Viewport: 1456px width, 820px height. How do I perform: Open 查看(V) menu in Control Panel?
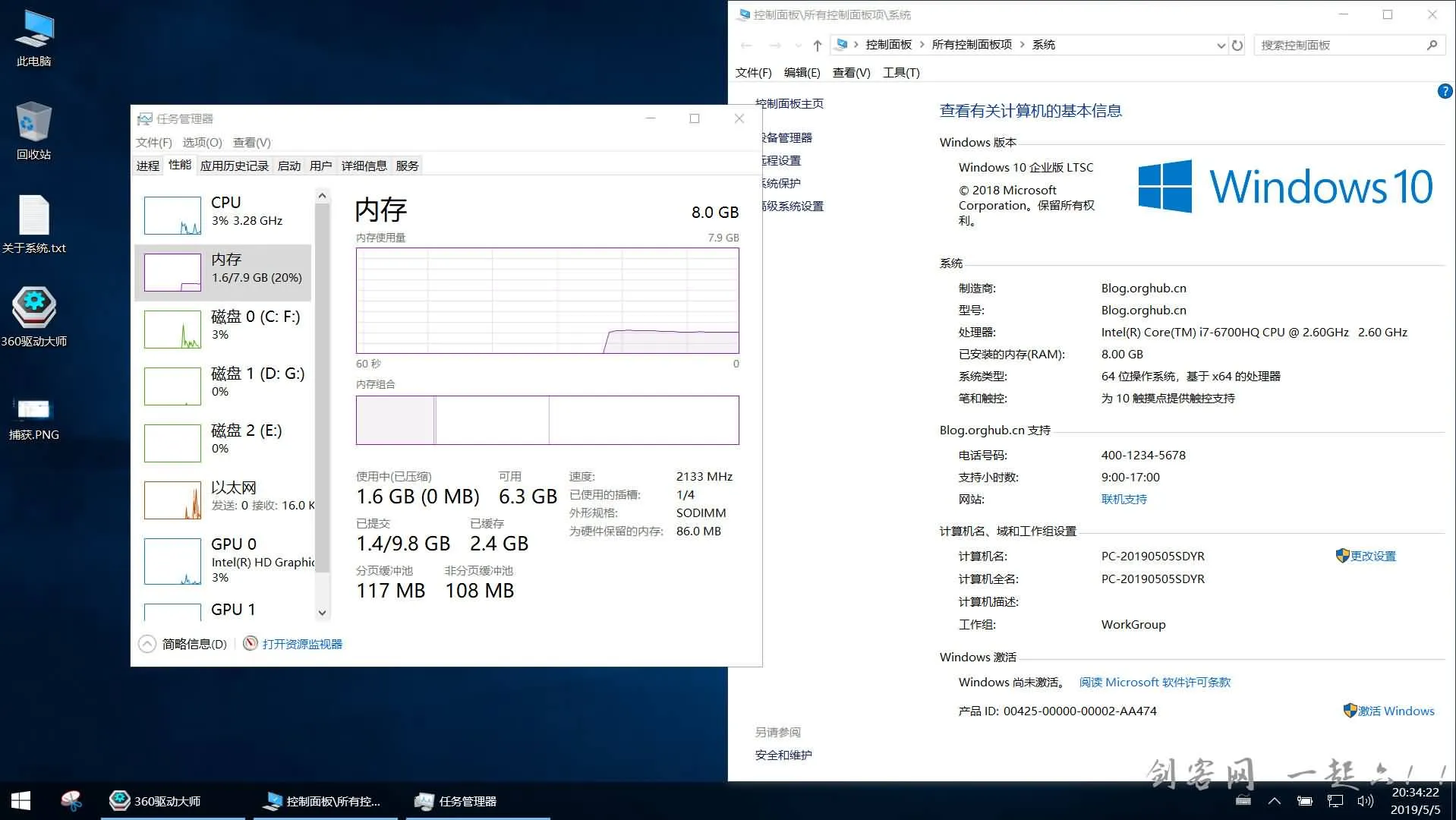click(851, 72)
